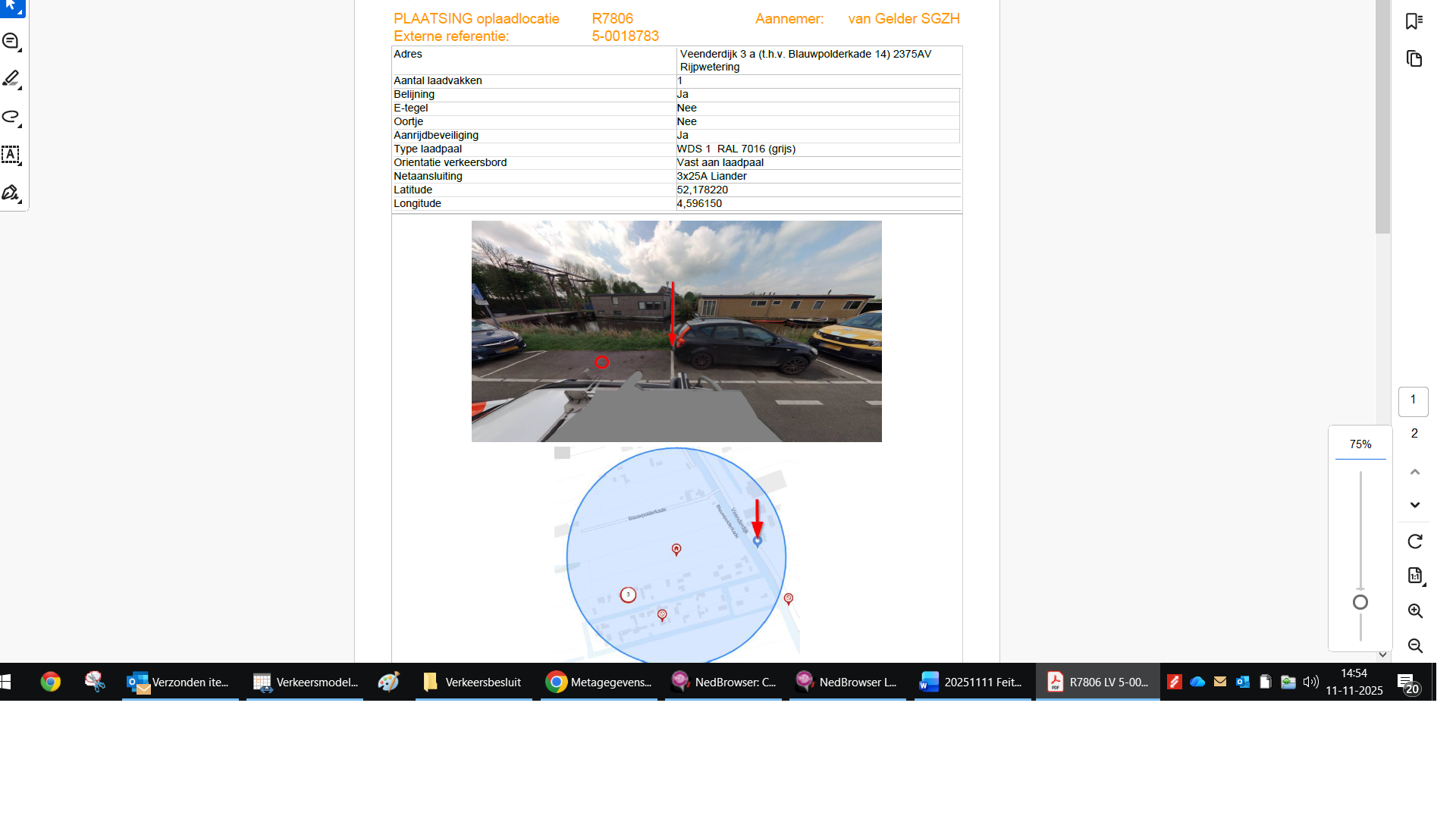
Task: Edit the 75% zoom field
Action: pyautogui.click(x=1360, y=444)
